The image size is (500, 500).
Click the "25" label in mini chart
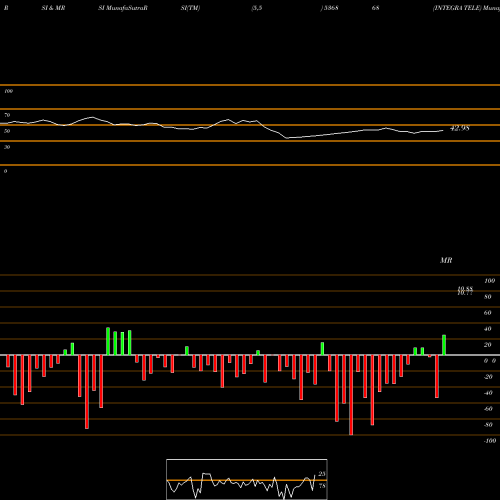click(x=322, y=474)
